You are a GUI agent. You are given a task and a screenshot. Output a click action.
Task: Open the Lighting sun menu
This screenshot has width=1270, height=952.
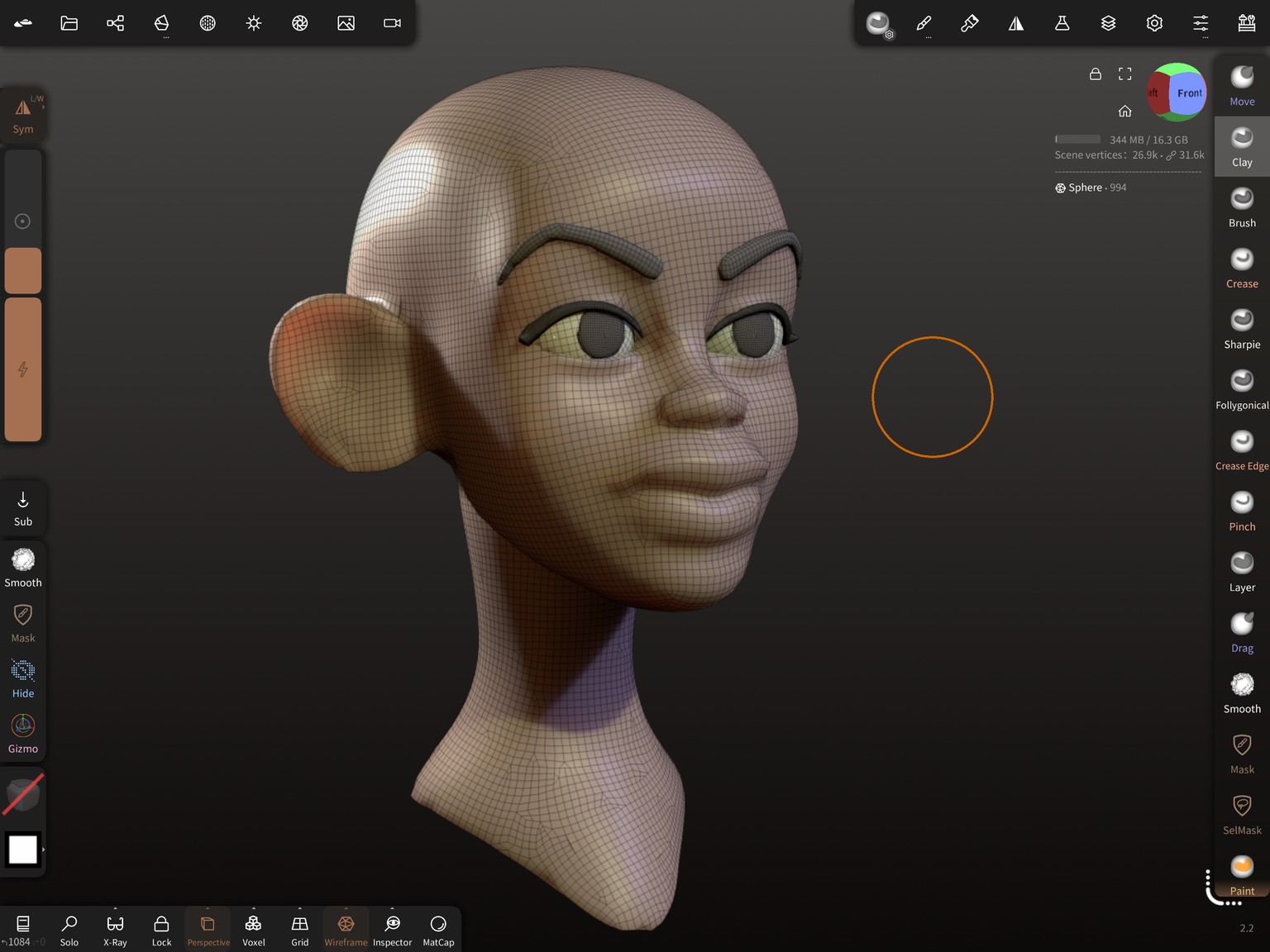254,23
